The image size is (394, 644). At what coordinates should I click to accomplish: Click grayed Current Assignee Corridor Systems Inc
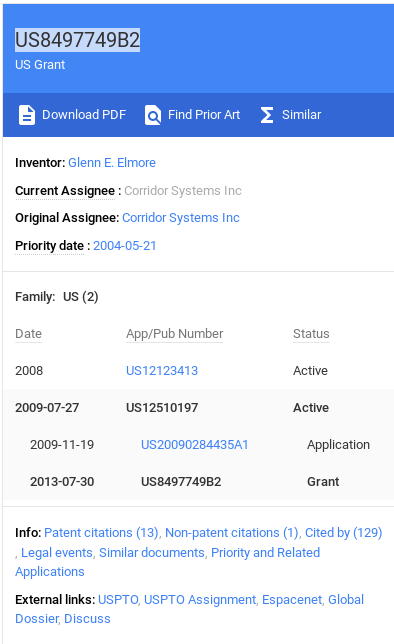coord(183,191)
